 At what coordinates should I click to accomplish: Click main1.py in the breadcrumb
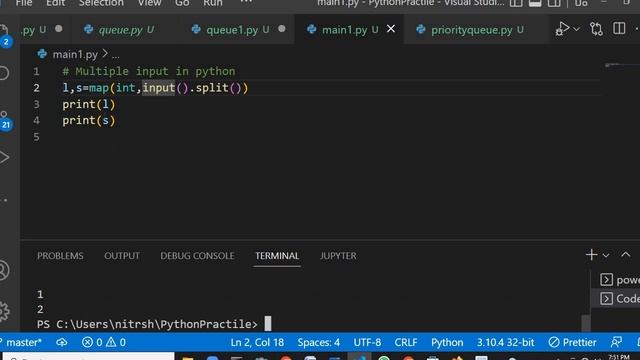pos(75,54)
